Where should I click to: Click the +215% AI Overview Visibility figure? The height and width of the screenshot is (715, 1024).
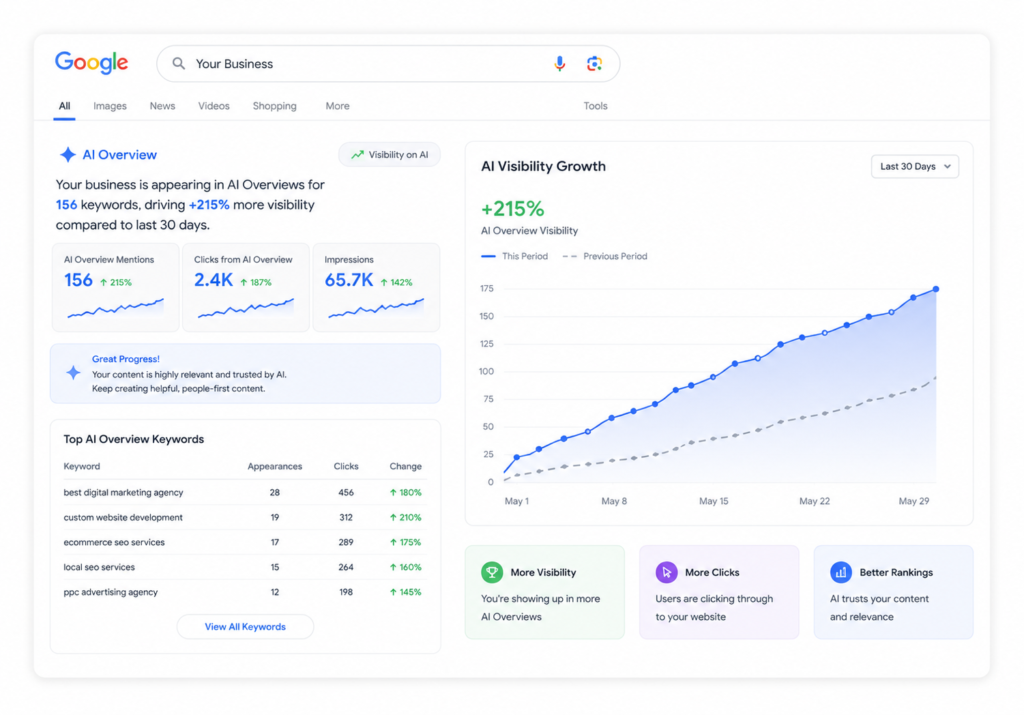(x=513, y=209)
